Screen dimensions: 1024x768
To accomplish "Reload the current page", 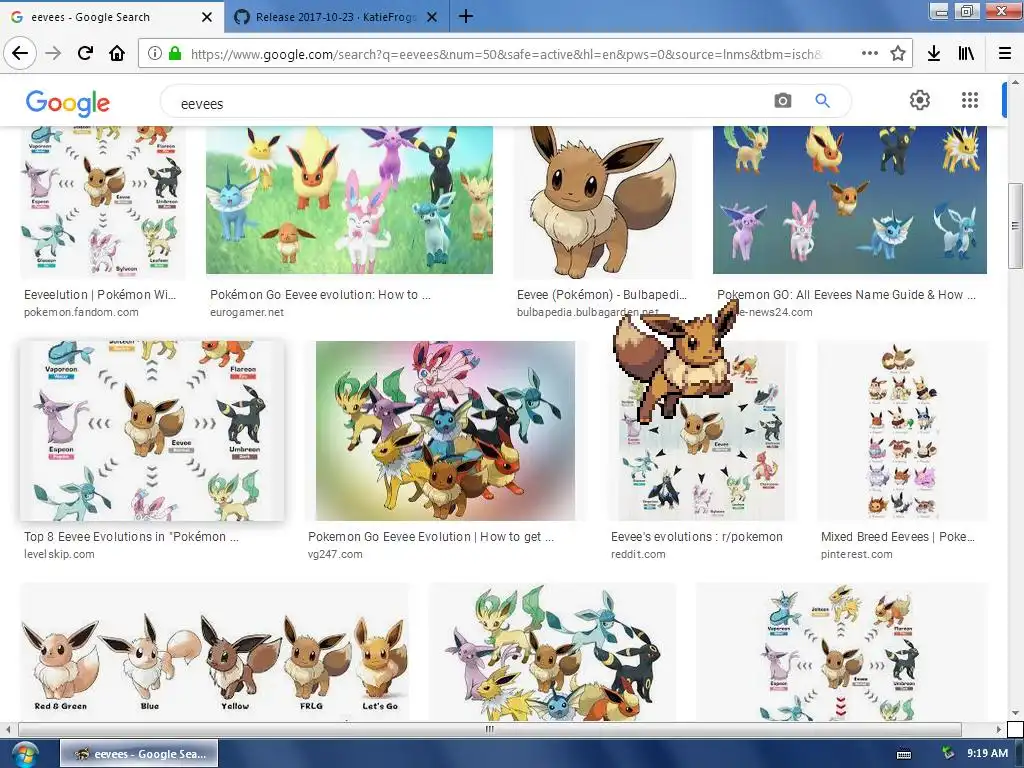I will coord(85,53).
